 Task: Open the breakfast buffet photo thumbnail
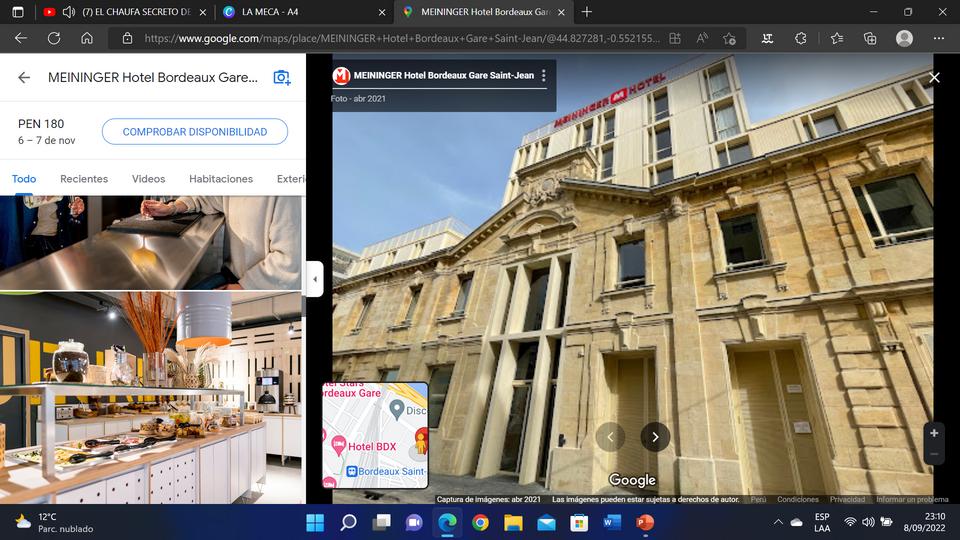tap(151, 398)
